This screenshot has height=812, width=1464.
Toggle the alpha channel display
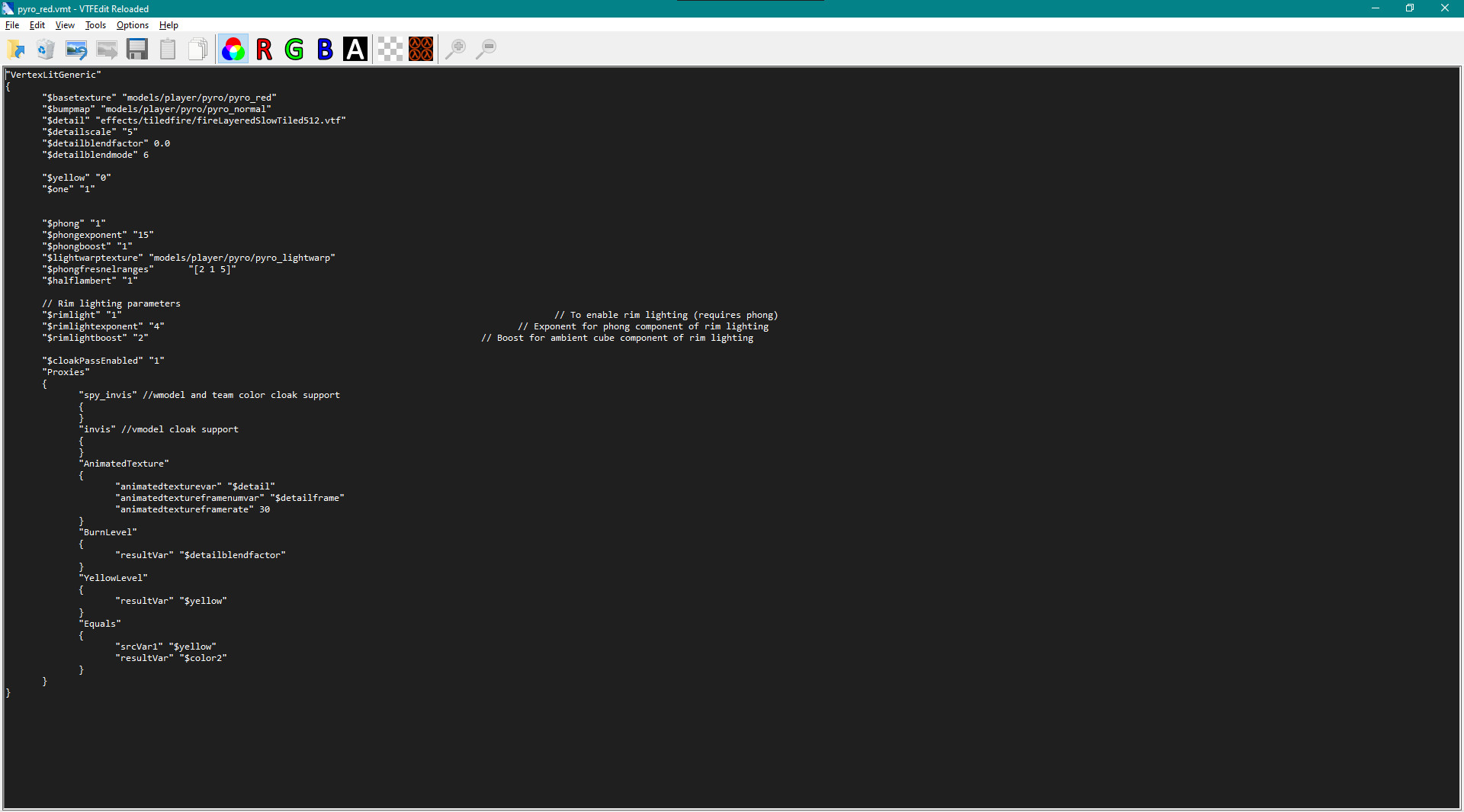tap(355, 49)
